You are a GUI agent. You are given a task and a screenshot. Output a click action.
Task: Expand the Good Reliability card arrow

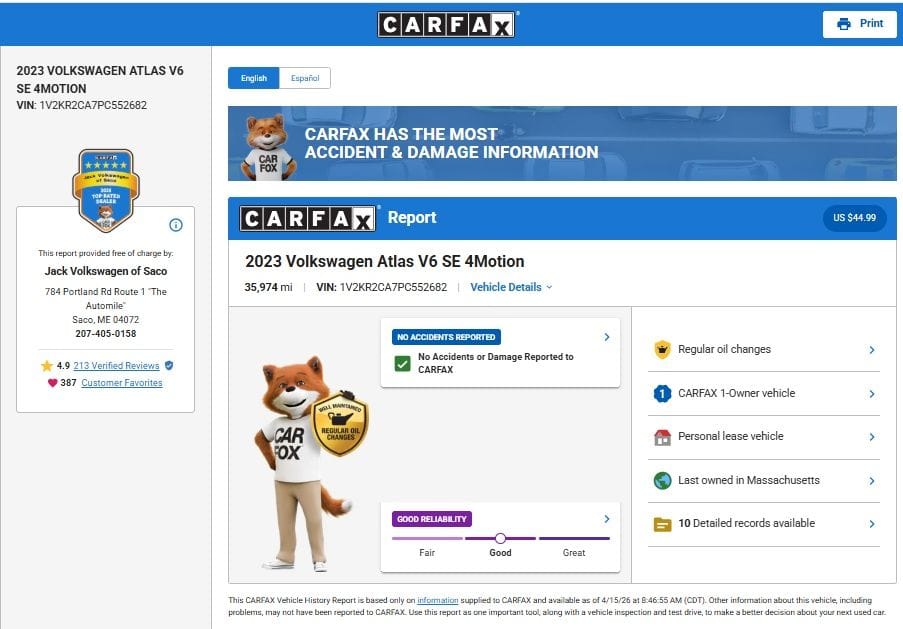click(606, 519)
